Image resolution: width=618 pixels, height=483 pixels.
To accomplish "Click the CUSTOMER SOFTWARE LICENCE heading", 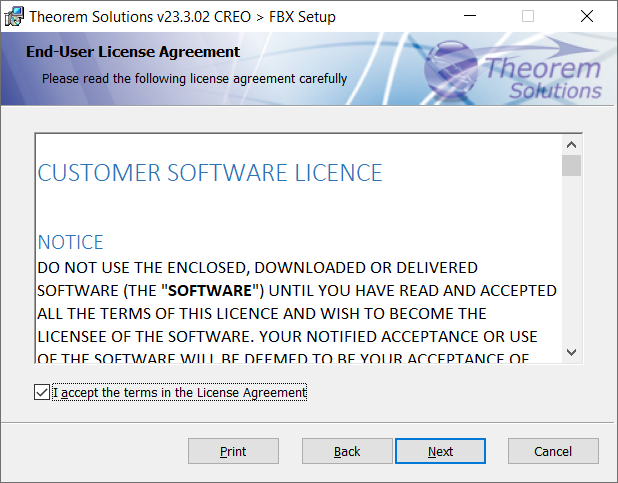I will pyautogui.click(x=210, y=173).
